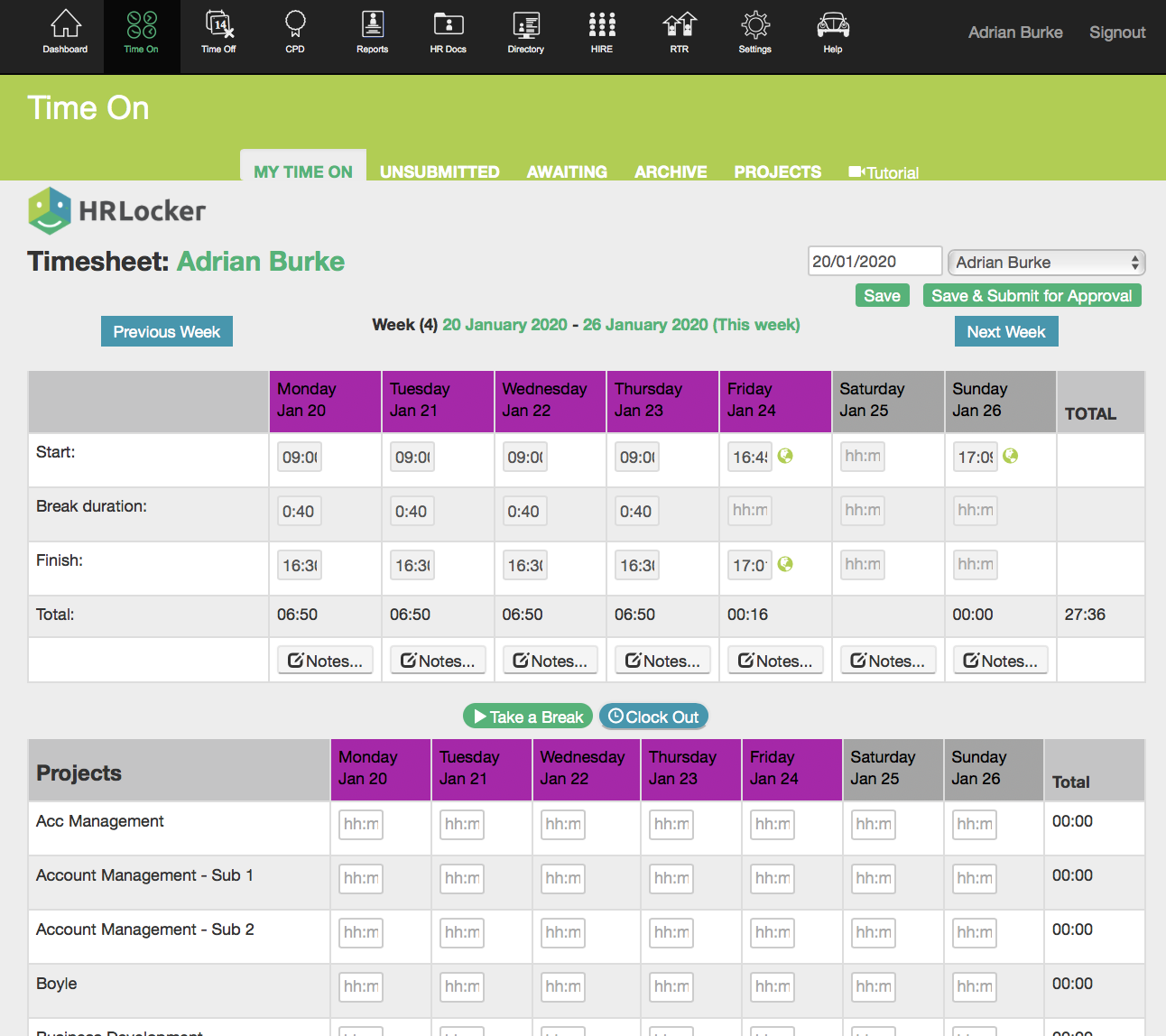Click globe icon beside Friday start time
Screen dimensions: 1166x1036
point(785,457)
